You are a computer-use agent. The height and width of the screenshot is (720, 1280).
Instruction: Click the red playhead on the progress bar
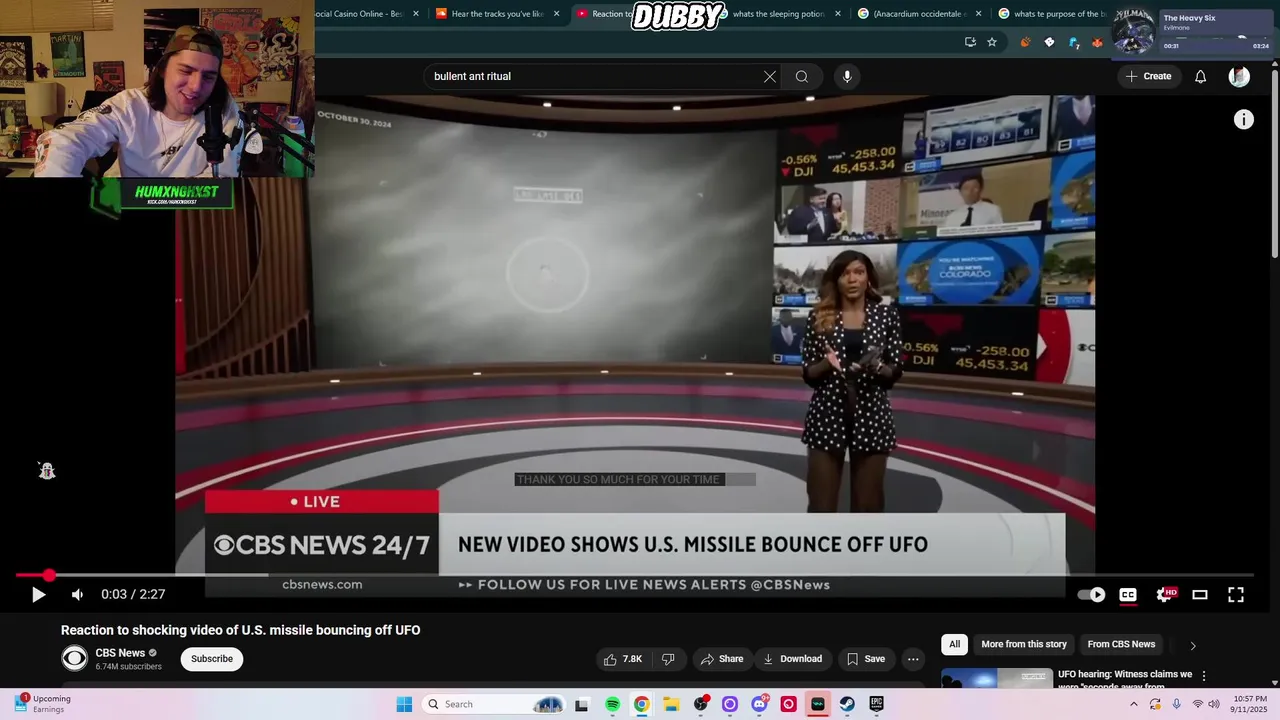click(49, 575)
